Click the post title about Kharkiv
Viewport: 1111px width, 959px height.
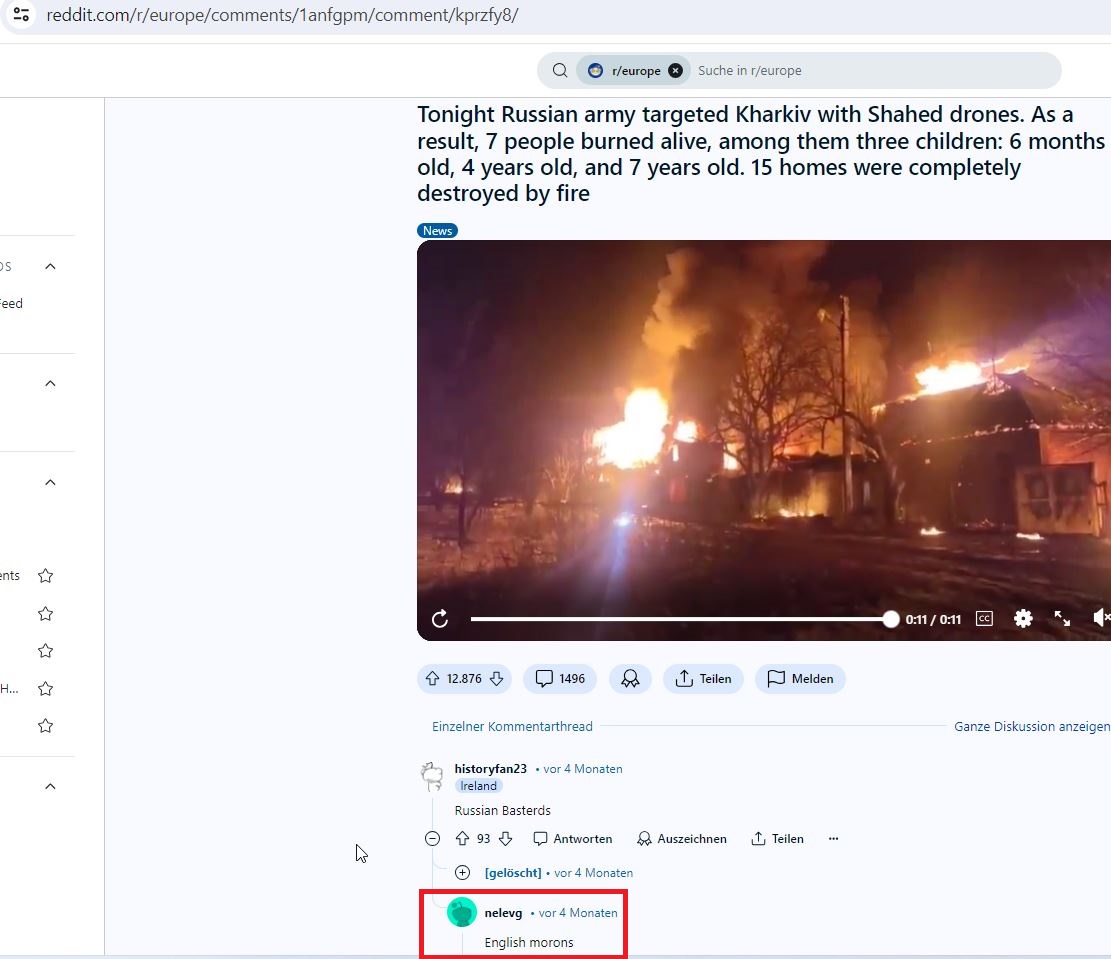760,154
